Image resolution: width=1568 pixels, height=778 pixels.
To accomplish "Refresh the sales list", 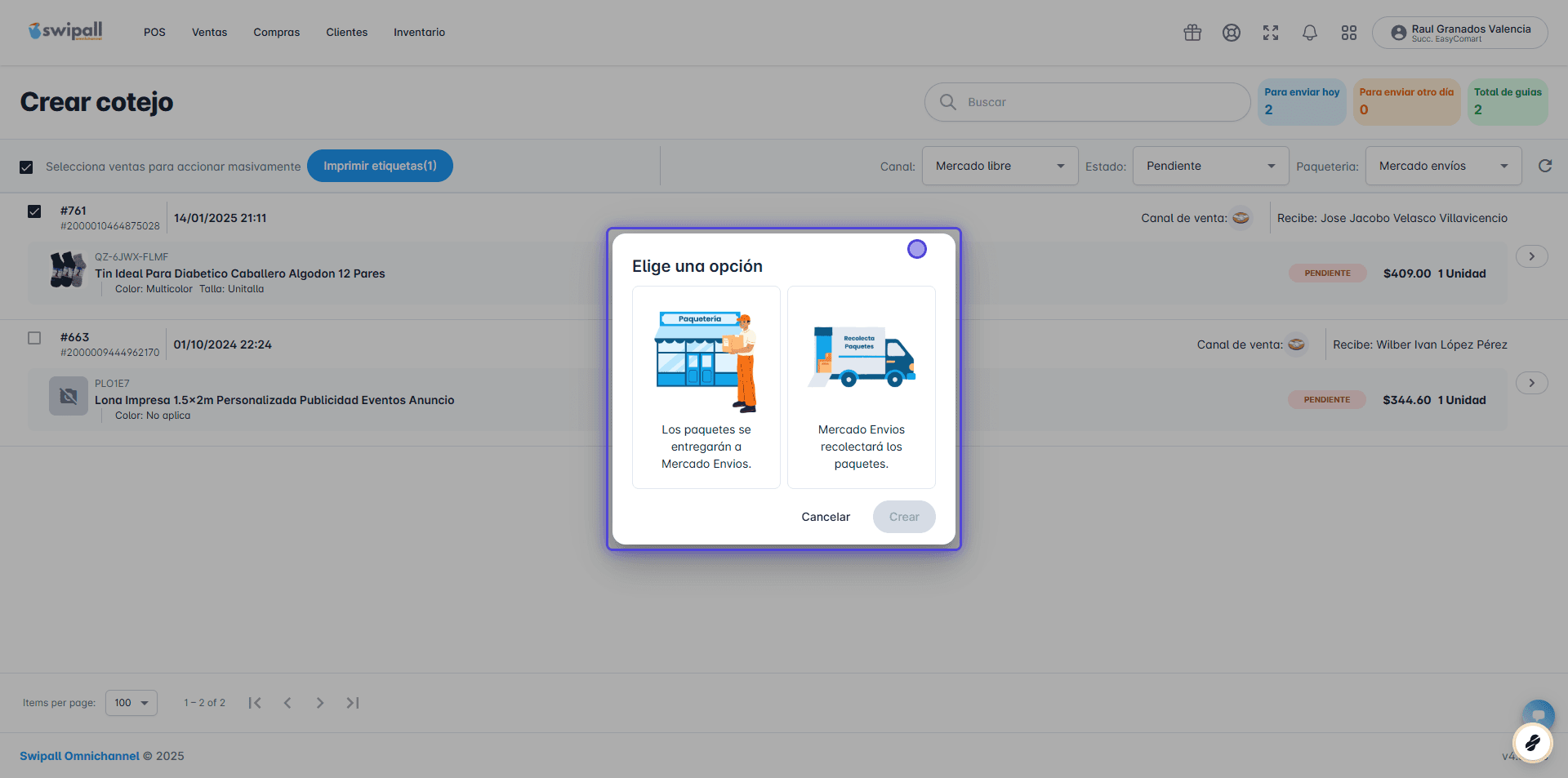I will (1545, 166).
